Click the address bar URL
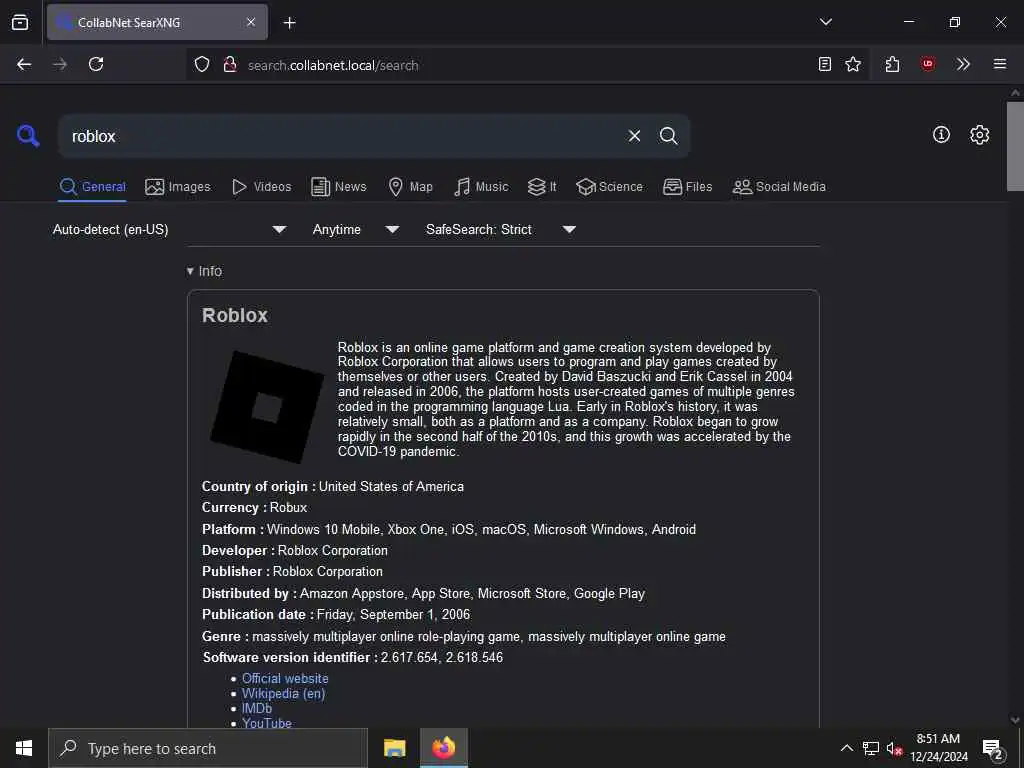The image size is (1024, 768). [x=333, y=65]
